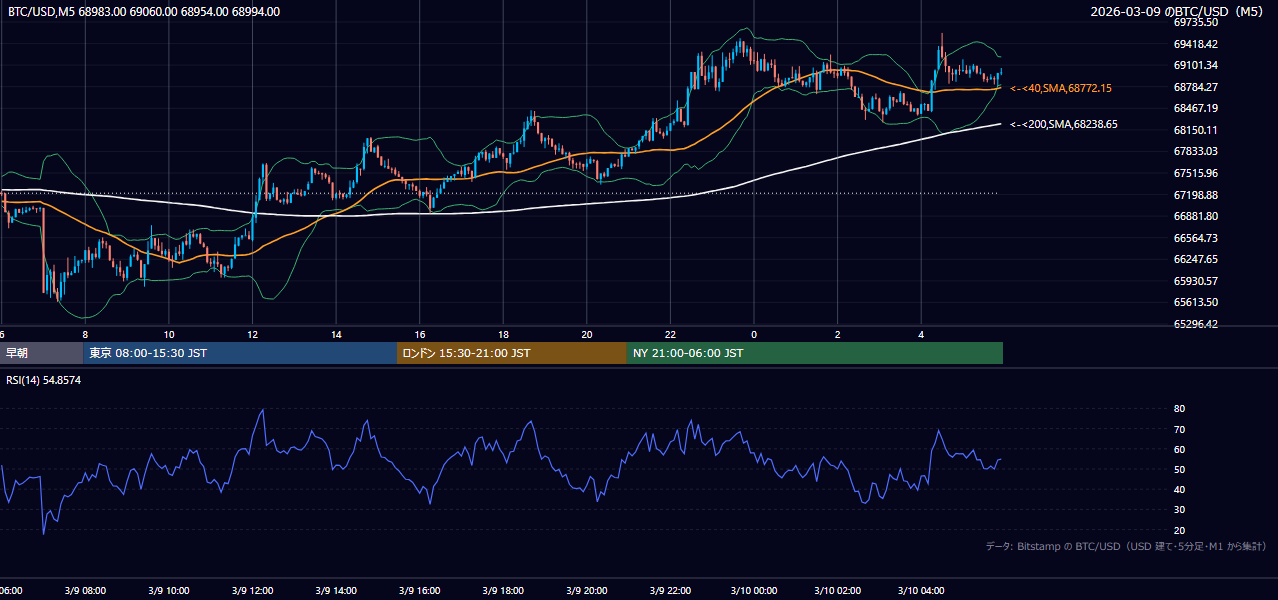Click hour label 8 under price chart
This screenshot has height=600, width=1278.
pyautogui.click(x=85, y=334)
